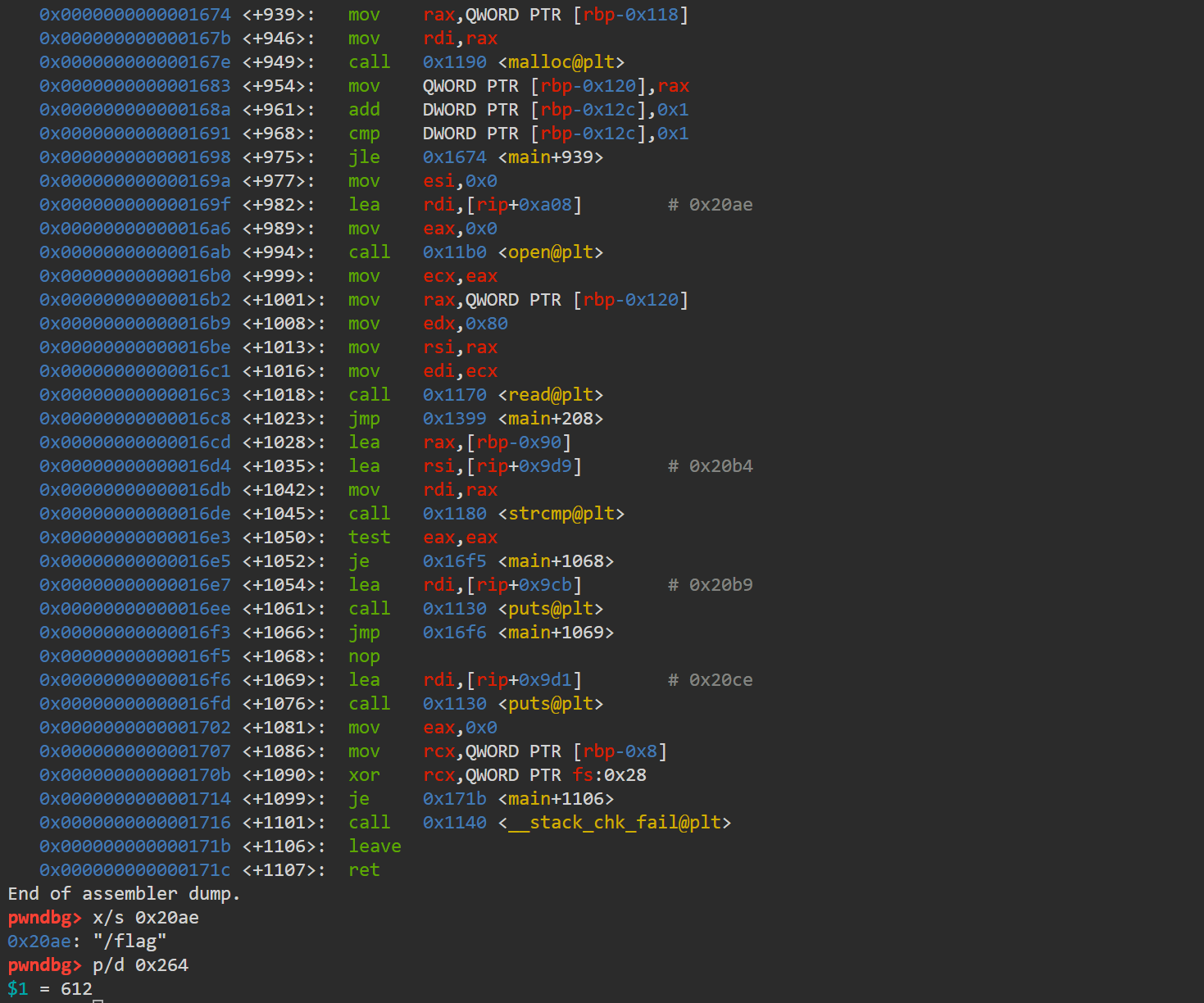Select the jle mnemonic
This screenshot has height=1003, width=1204.
coord(364,157)
